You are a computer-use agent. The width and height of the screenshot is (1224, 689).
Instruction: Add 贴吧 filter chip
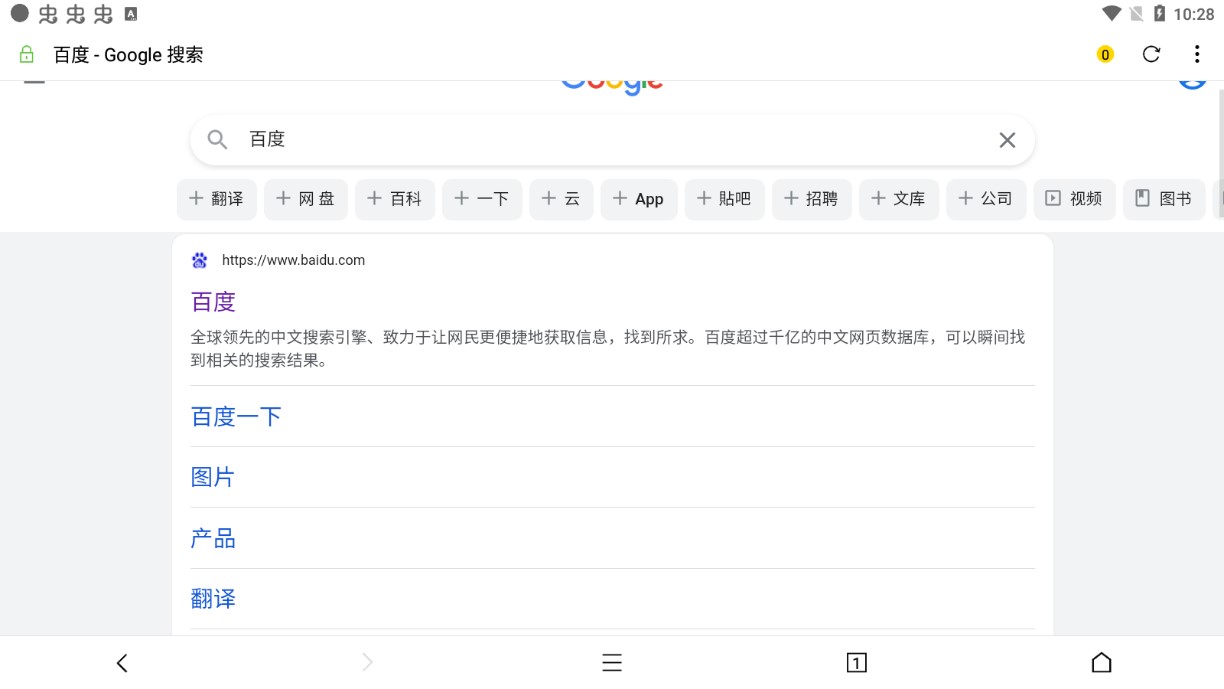pyautogui.click(x=725, y=199)
